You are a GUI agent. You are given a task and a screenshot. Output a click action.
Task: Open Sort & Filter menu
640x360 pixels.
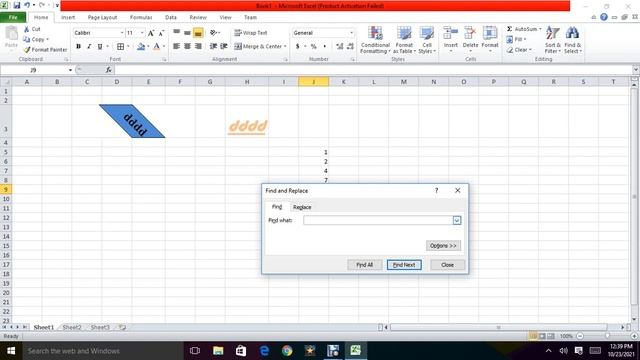click(x=553, y=40)
